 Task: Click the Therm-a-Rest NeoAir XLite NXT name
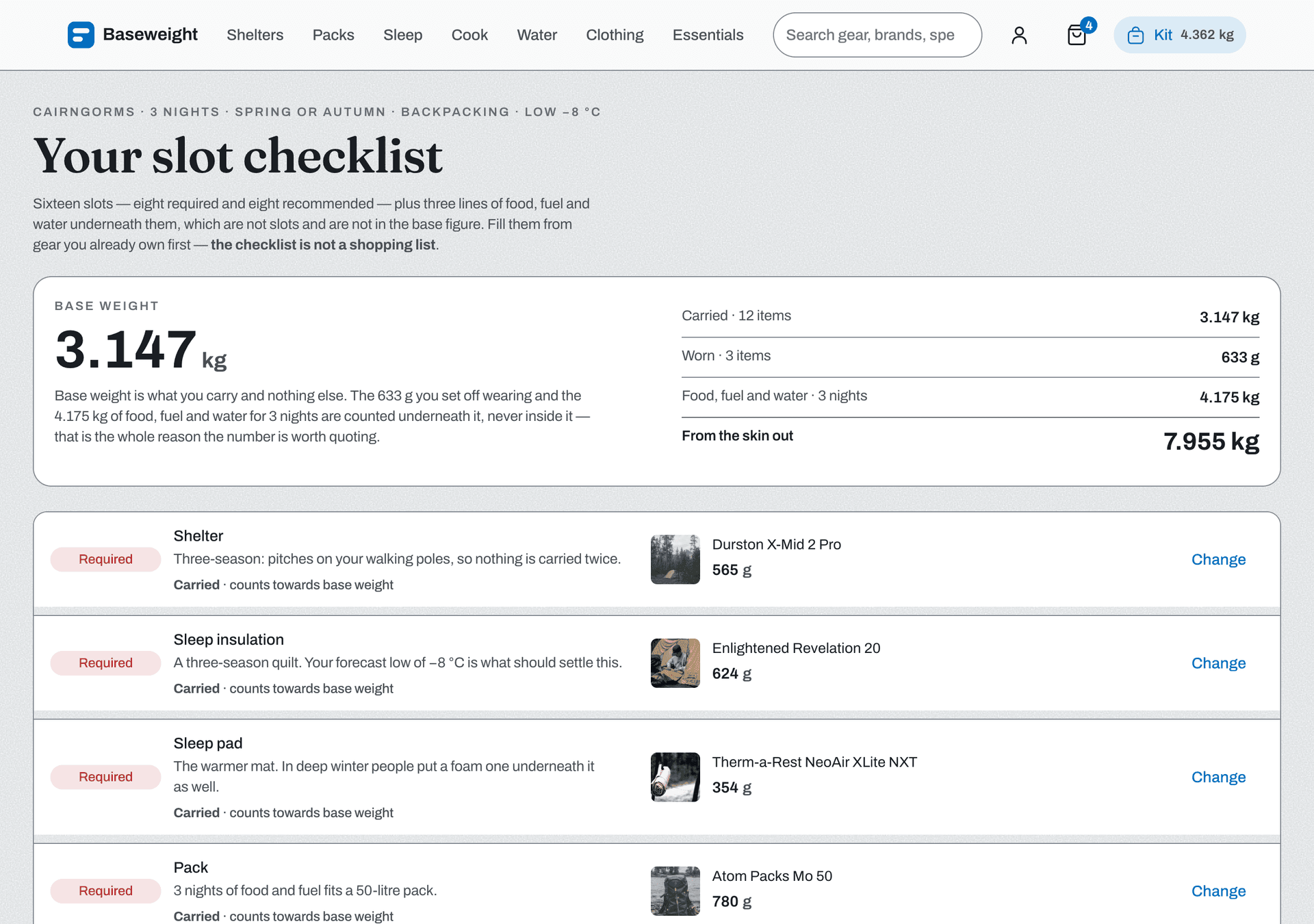click(x=814, y=762)
